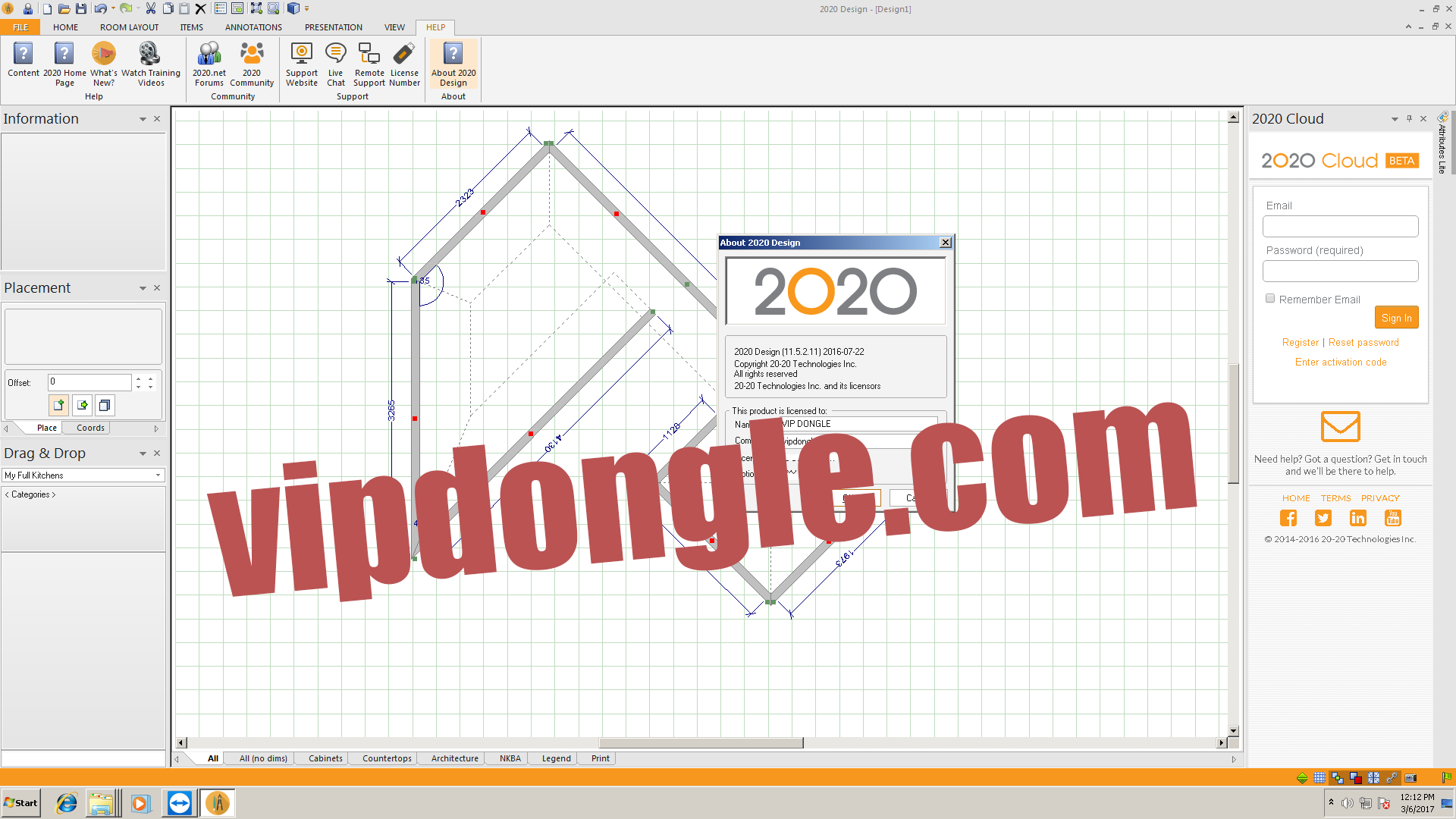Click the Sign In button
This screenshot has width=1456, height=819.
1396,317
